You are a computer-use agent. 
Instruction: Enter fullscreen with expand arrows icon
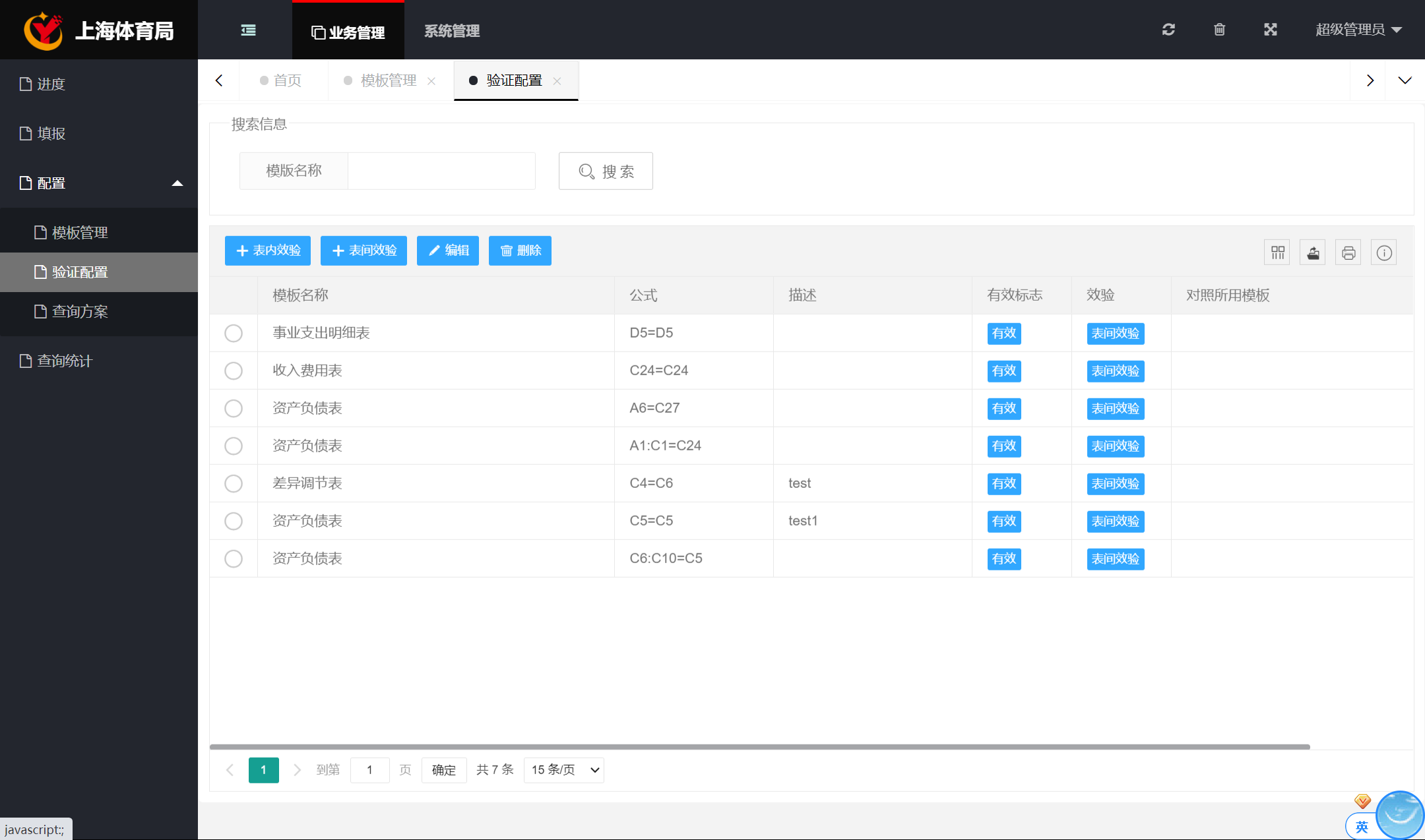(1270, 30)
